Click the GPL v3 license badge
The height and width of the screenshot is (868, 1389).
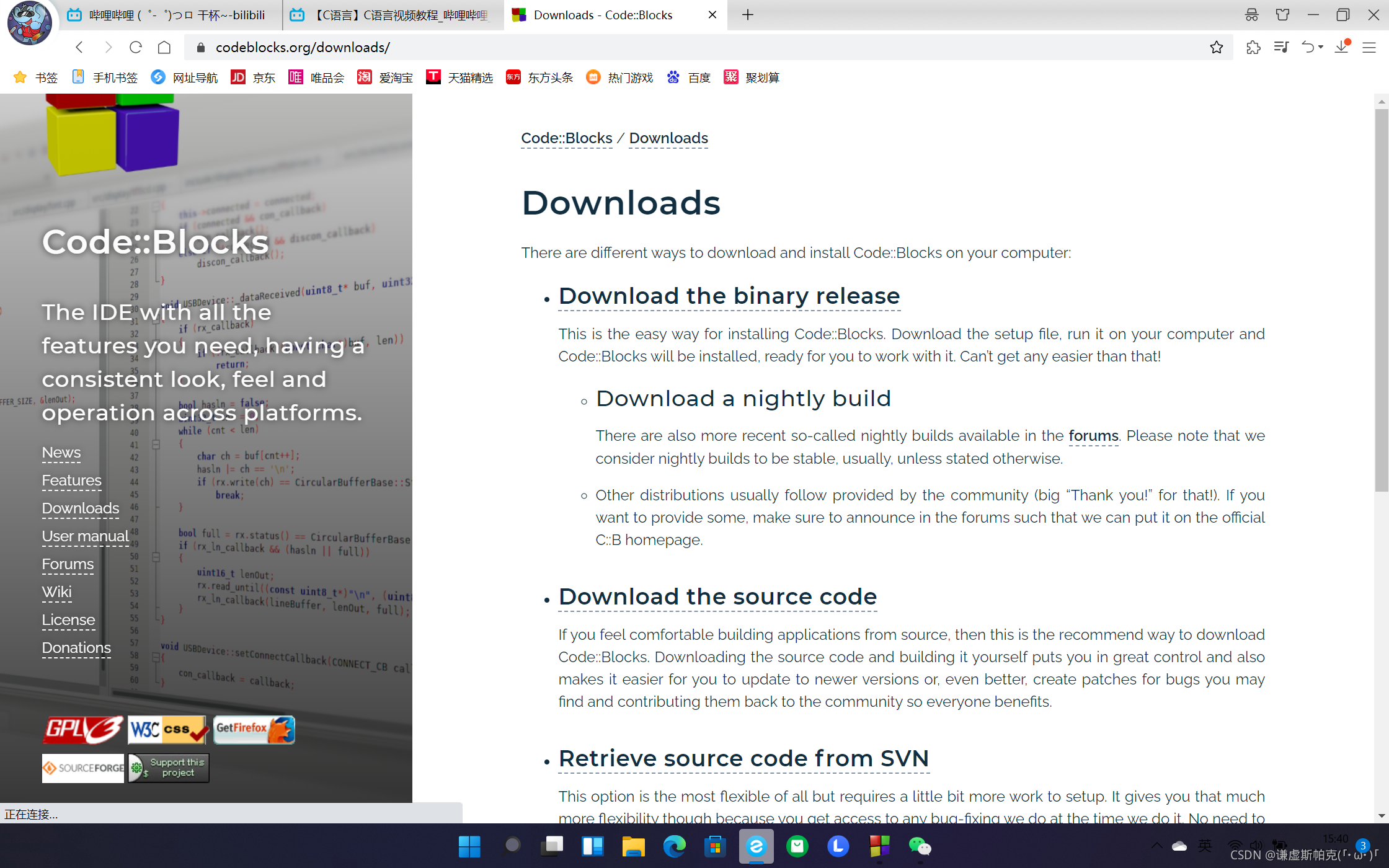83,729
